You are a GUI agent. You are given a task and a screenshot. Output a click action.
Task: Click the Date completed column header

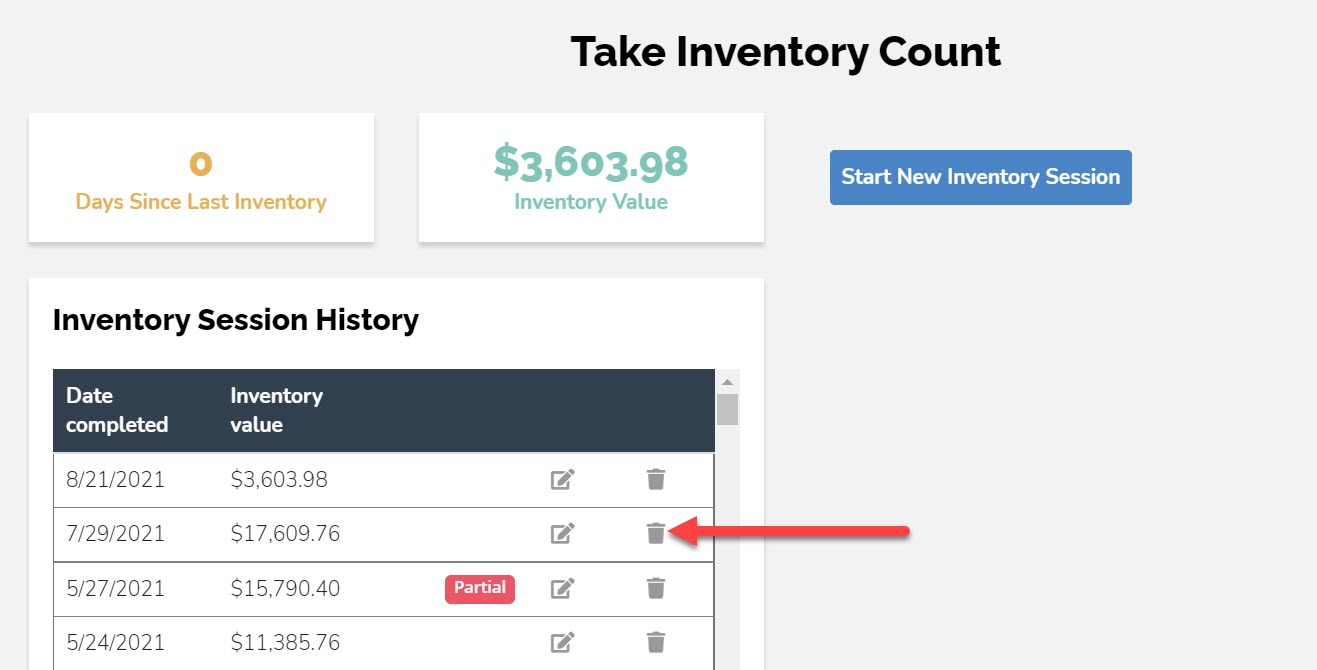click(x=117, y=410)
